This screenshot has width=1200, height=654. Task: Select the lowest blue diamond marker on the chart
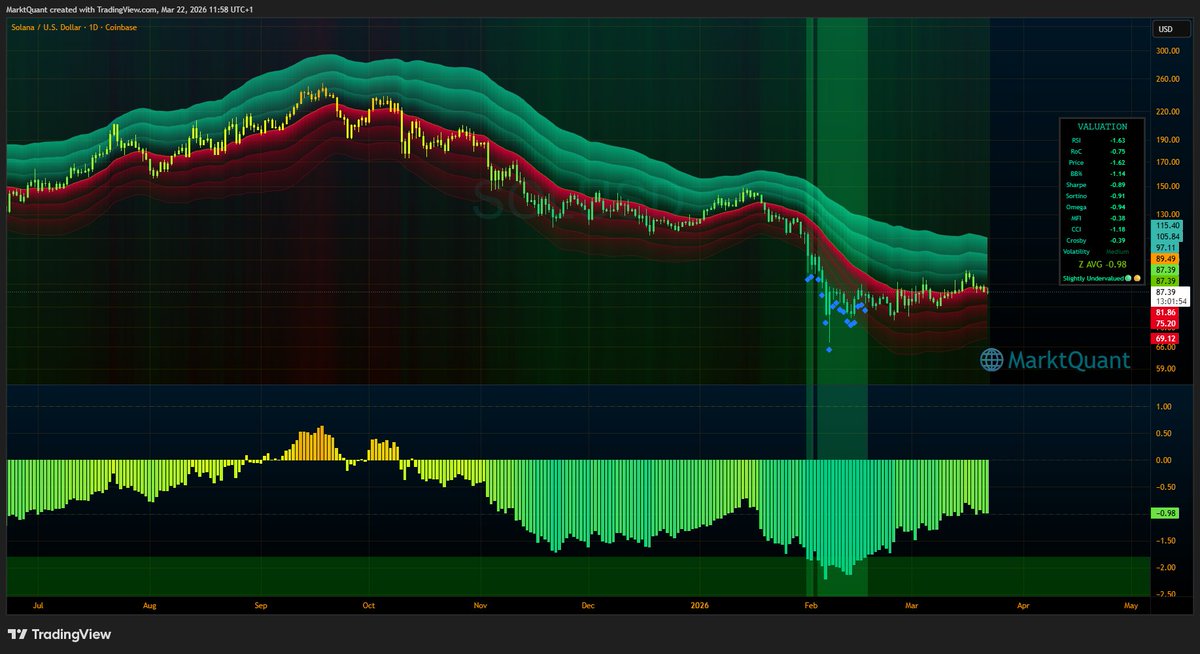pos(828,351)
